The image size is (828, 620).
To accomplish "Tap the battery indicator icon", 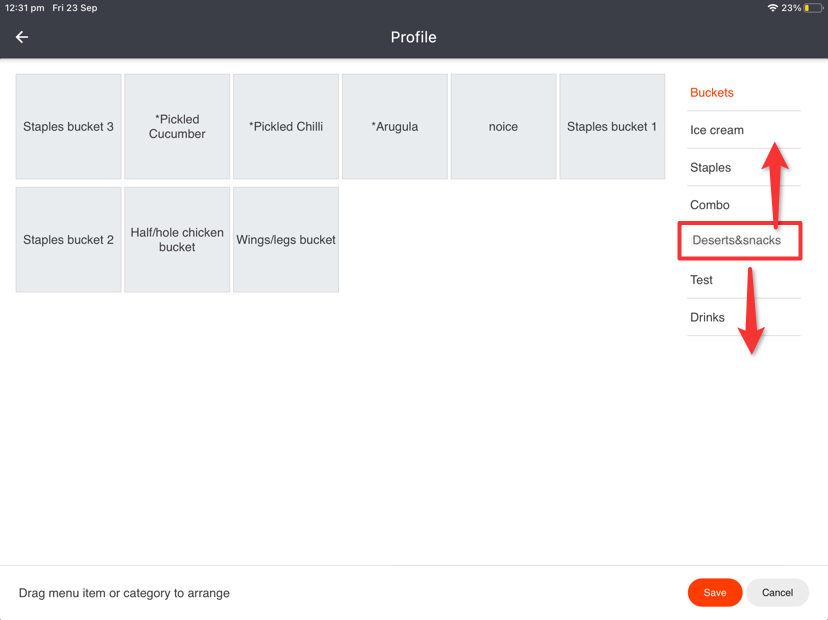I will (x=813, y=8).
